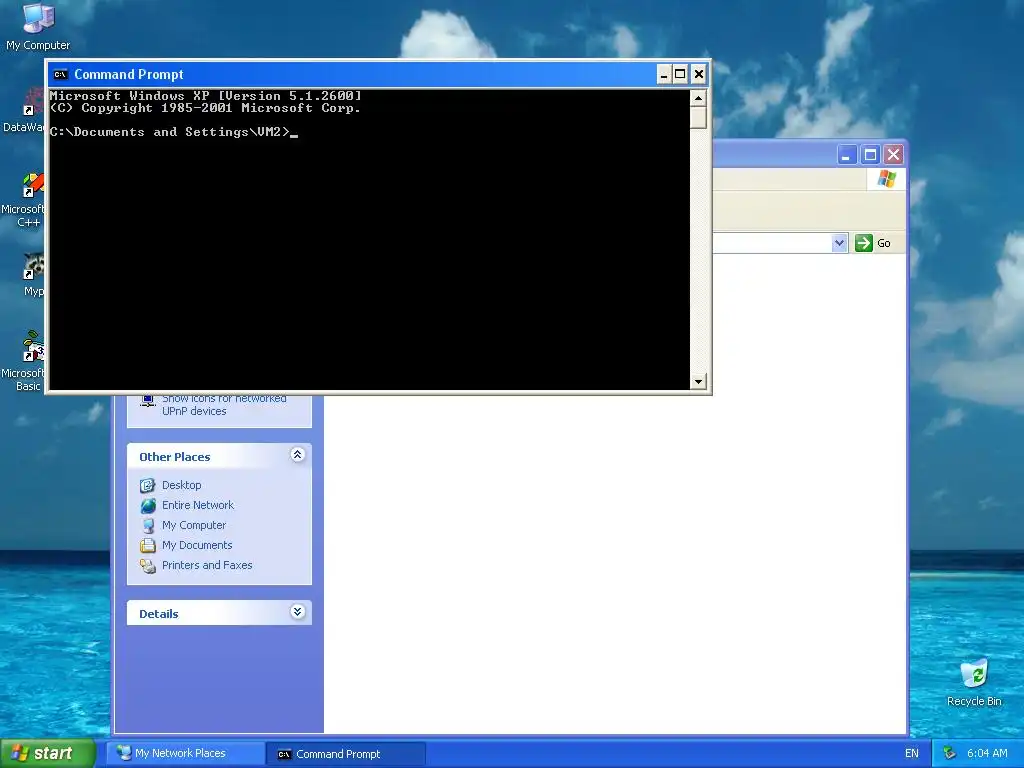Expand the Details panel

click(297, 612)
